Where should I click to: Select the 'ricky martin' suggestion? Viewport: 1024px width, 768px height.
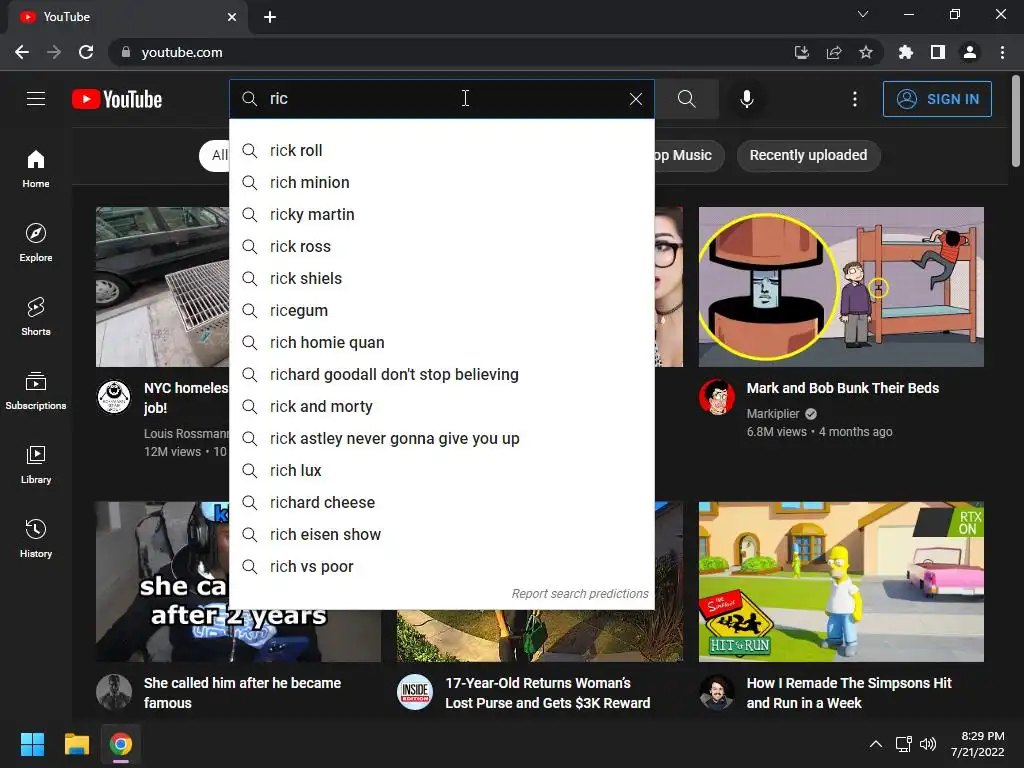442,215
